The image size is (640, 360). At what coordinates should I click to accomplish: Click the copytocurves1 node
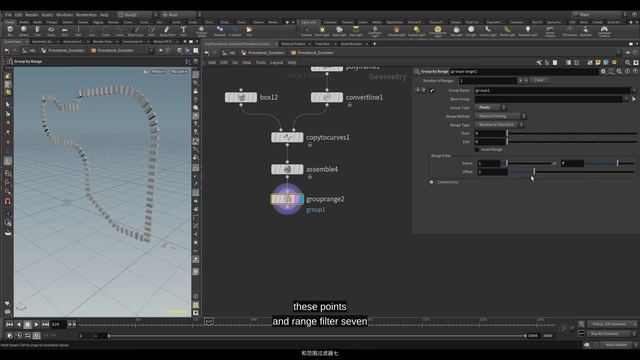click(287, 137)
